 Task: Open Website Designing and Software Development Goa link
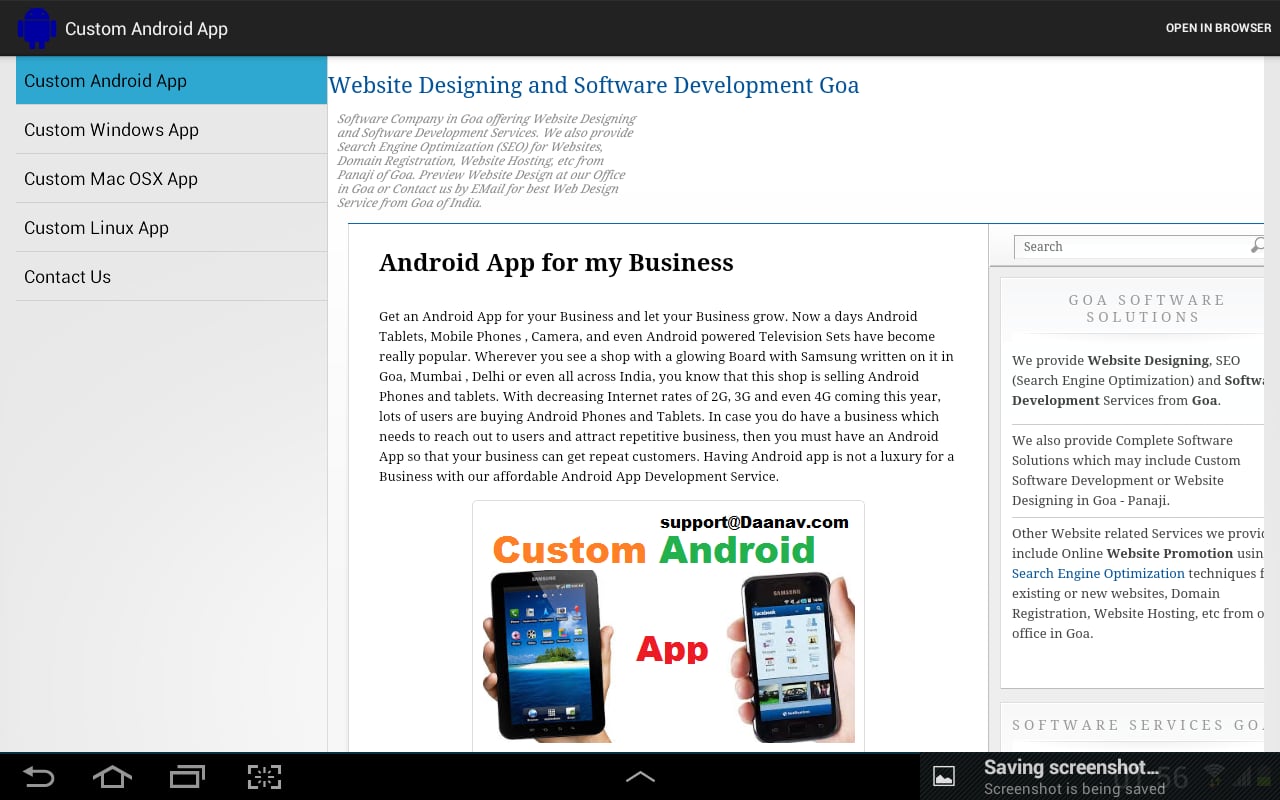[x=594, y=85]
